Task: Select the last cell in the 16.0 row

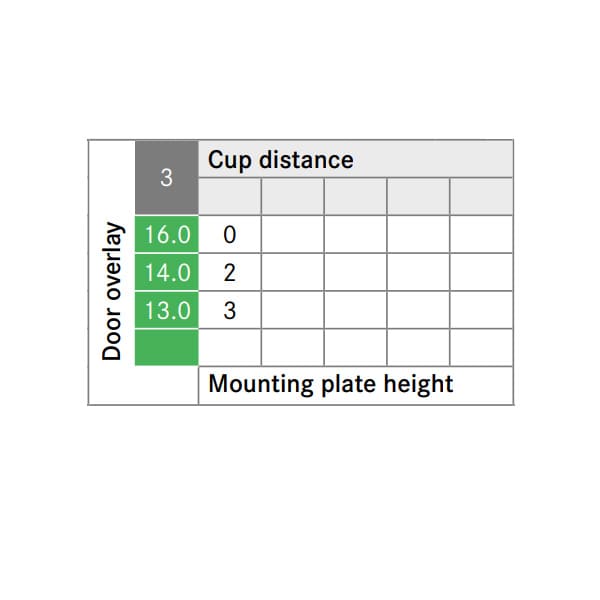Action: 481,234
